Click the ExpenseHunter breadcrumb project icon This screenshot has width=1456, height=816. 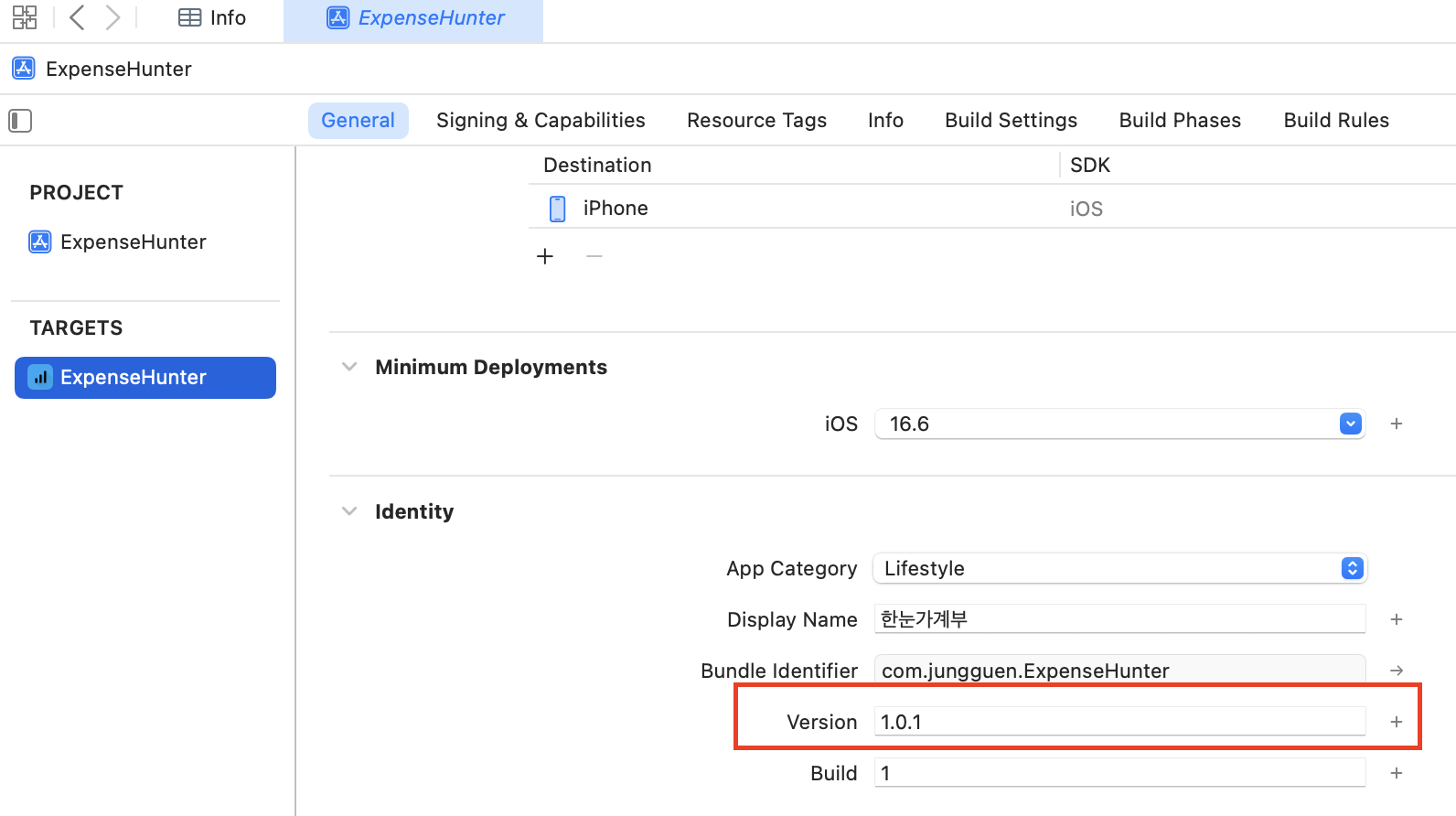[x=24, y=69]
